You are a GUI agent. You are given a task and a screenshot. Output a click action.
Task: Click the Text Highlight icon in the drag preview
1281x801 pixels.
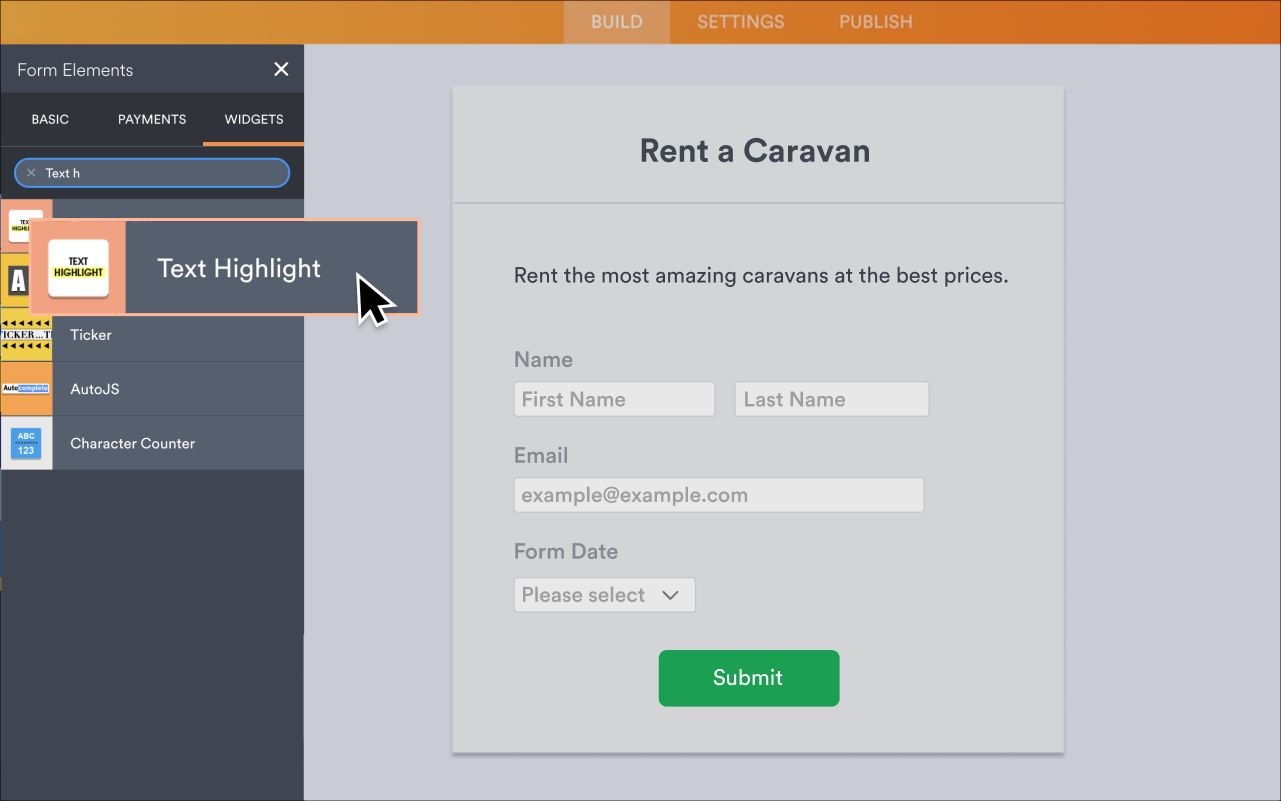(78, 267)
